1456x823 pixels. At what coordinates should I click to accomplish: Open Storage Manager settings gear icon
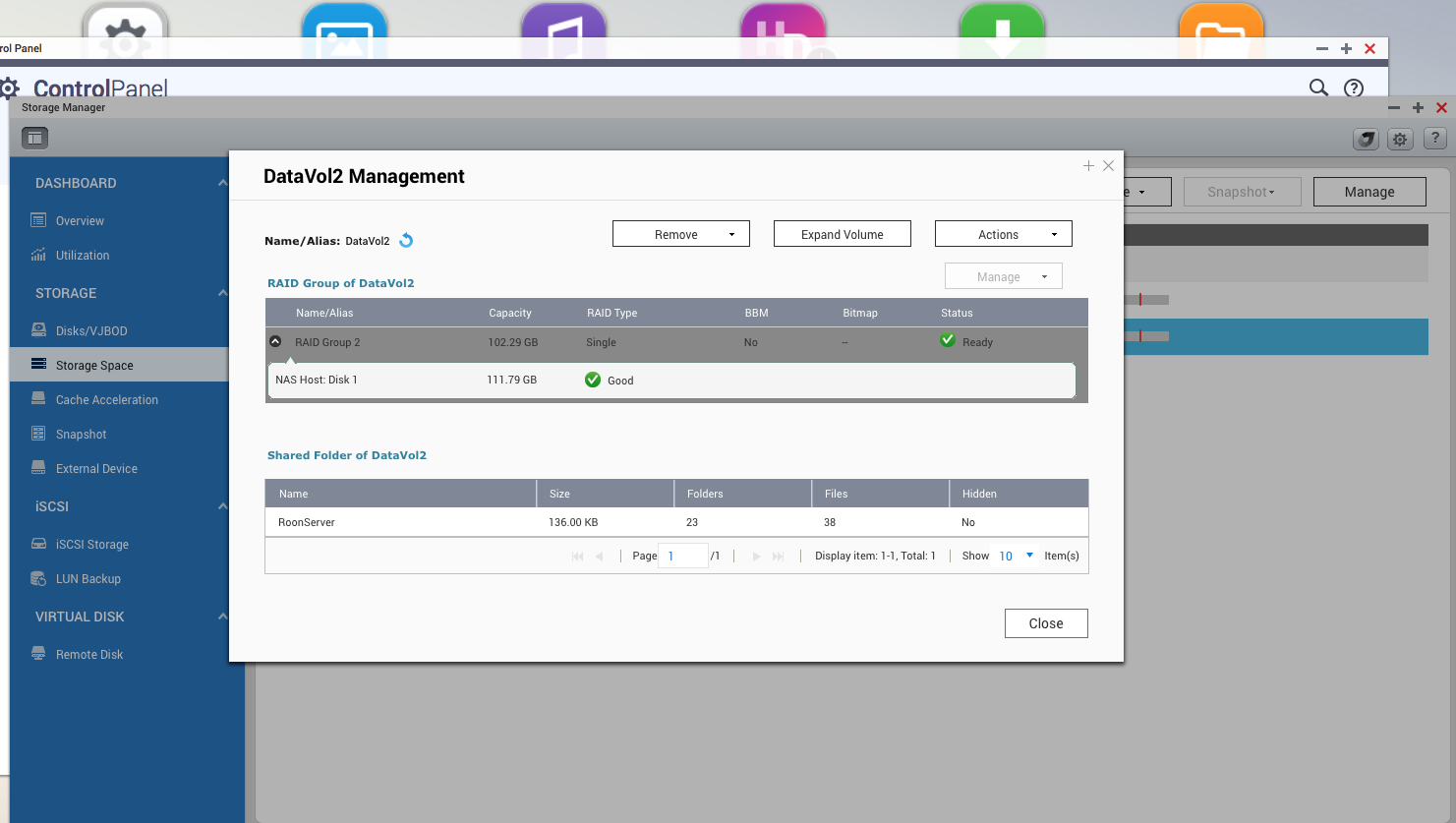(x=1399, y=139)
